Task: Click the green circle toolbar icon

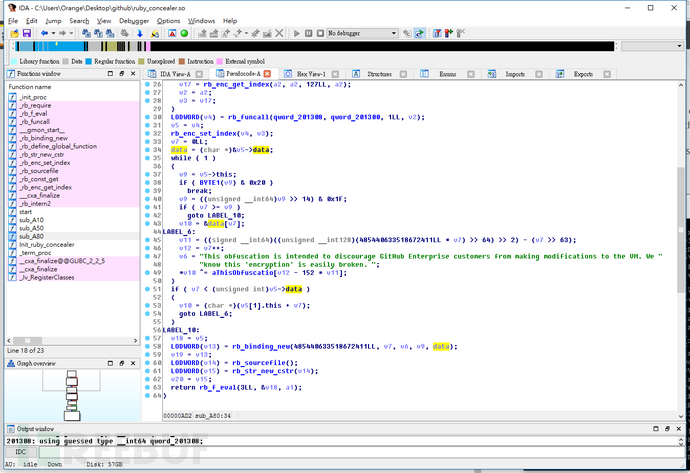Action: (184, 33)
